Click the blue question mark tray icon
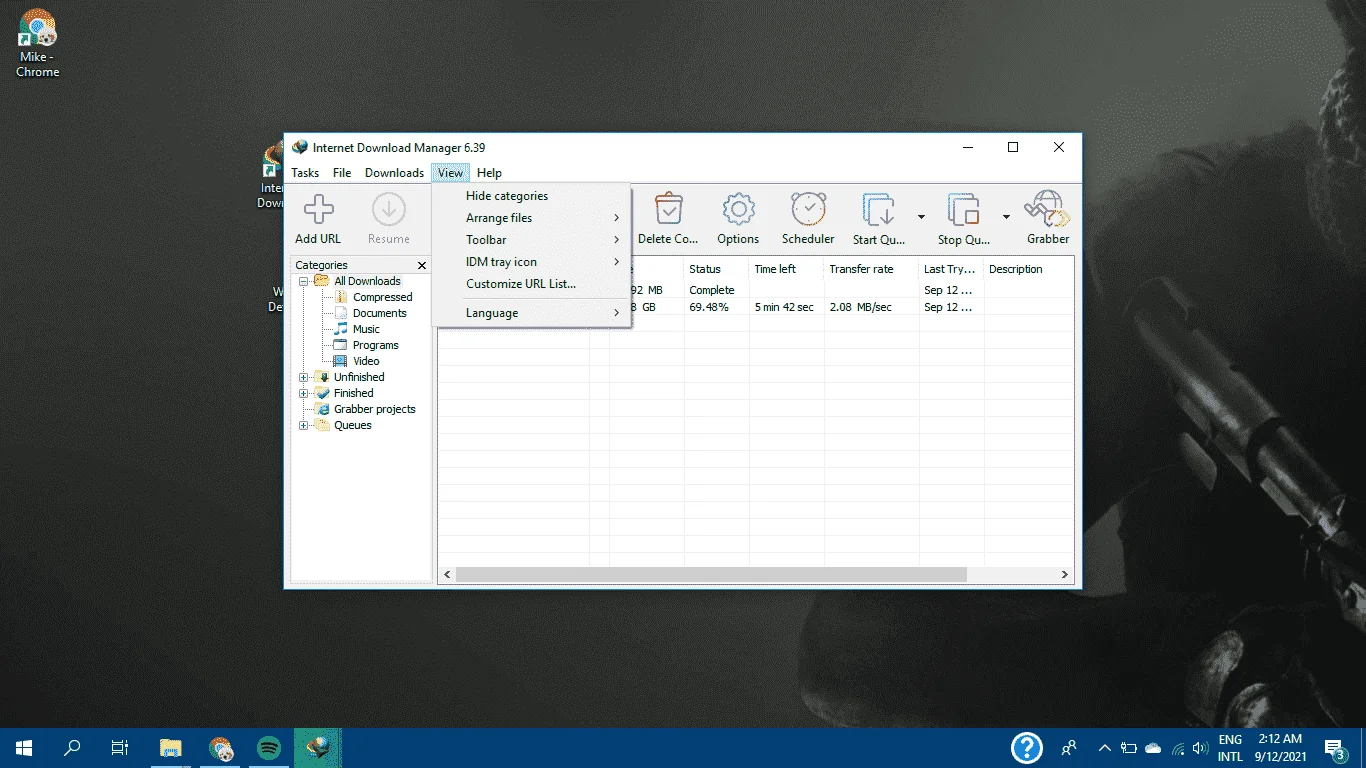This screenshot has height=768, width=1366. click(x=1027, y=747)
